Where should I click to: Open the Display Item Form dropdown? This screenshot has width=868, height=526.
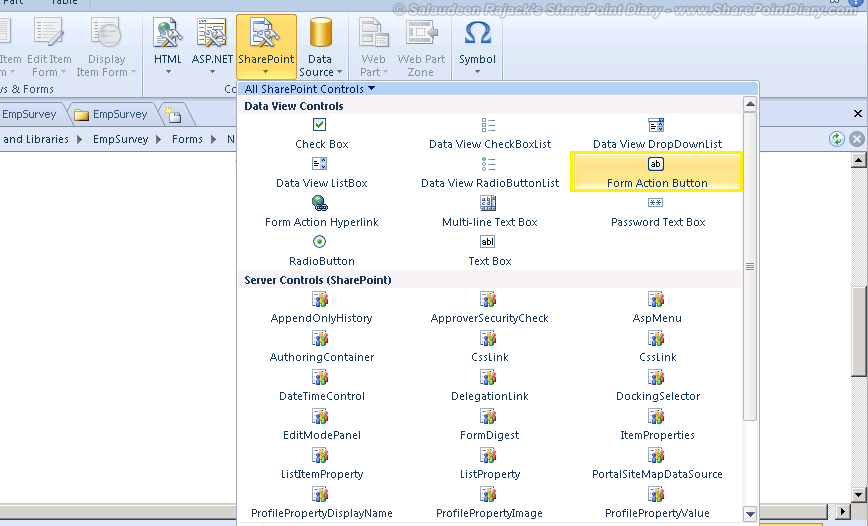pos(106,47)
